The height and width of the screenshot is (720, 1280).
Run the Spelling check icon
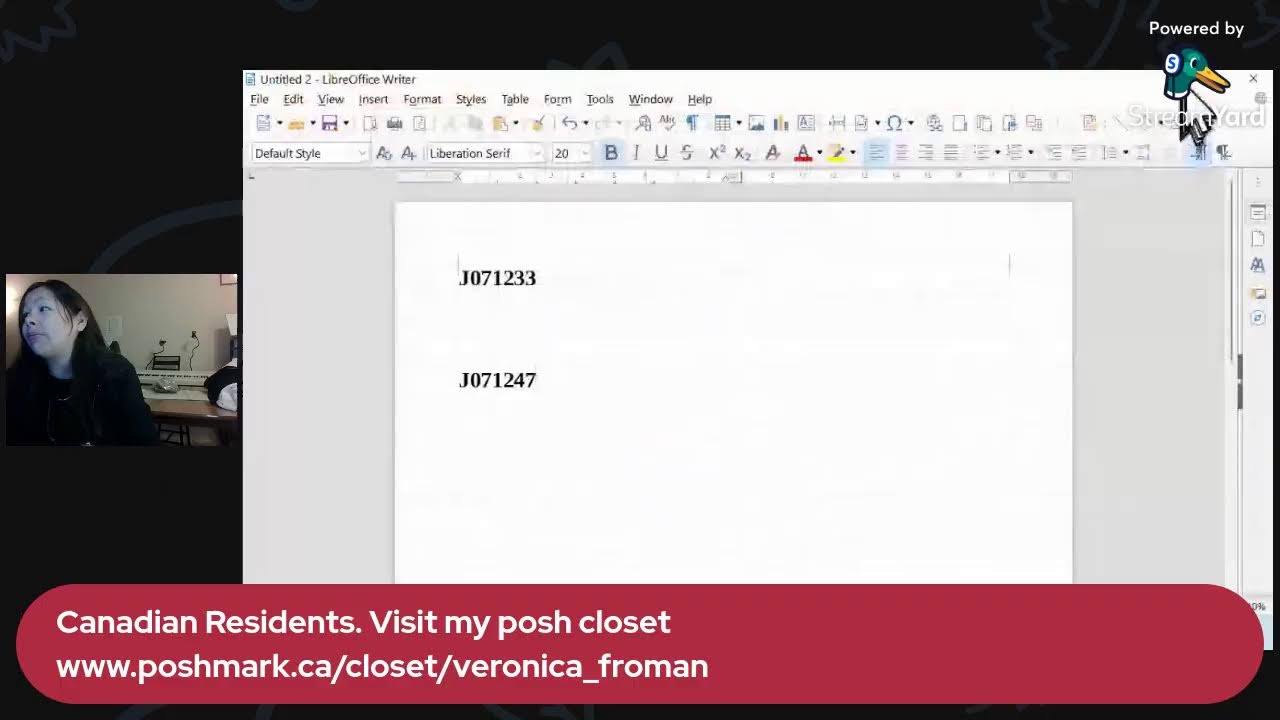point(667,123)
